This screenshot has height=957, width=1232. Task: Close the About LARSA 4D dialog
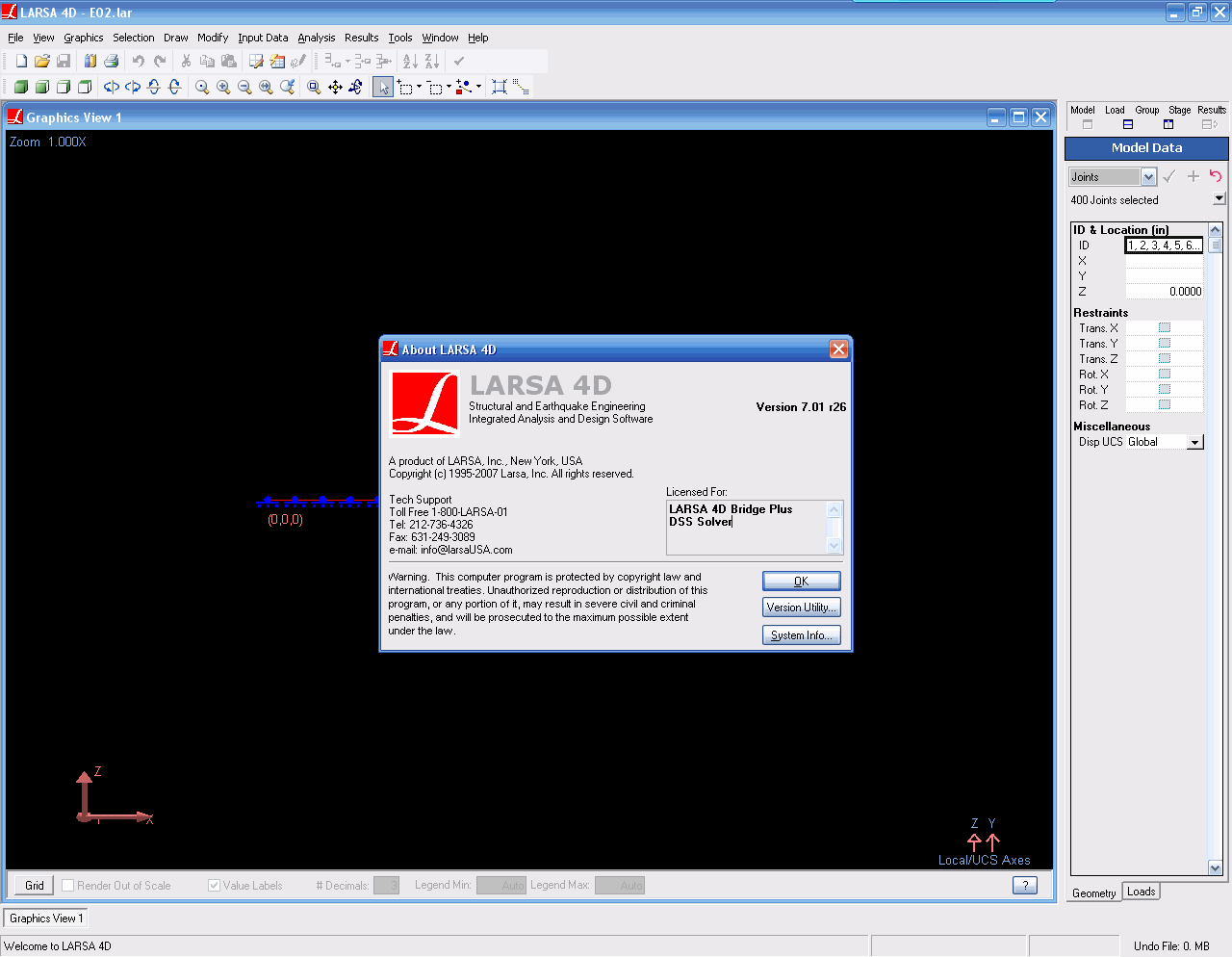tap(838, 349)
